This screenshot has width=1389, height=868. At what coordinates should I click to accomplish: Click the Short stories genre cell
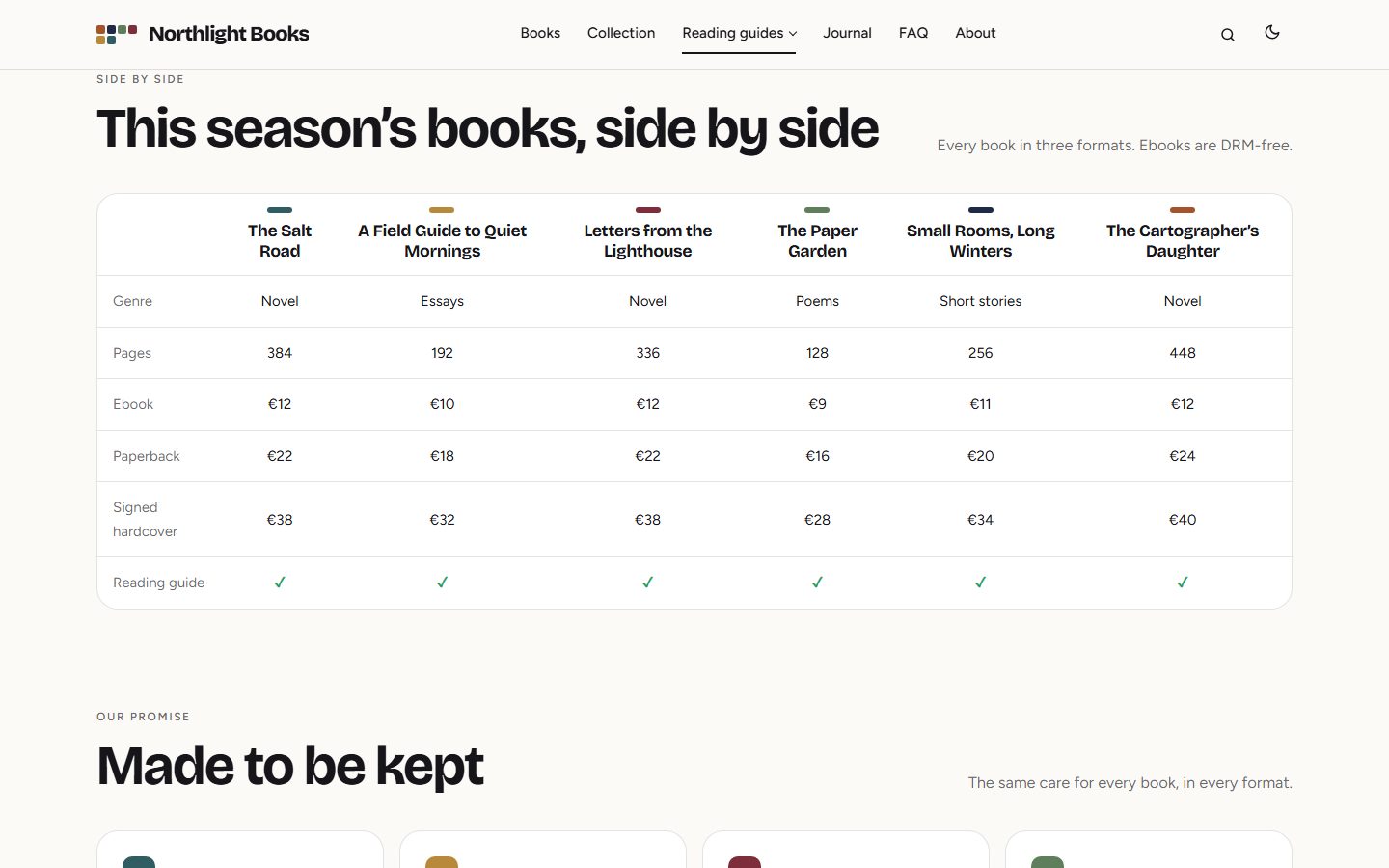pyautogui.click(x=980, y=301)
